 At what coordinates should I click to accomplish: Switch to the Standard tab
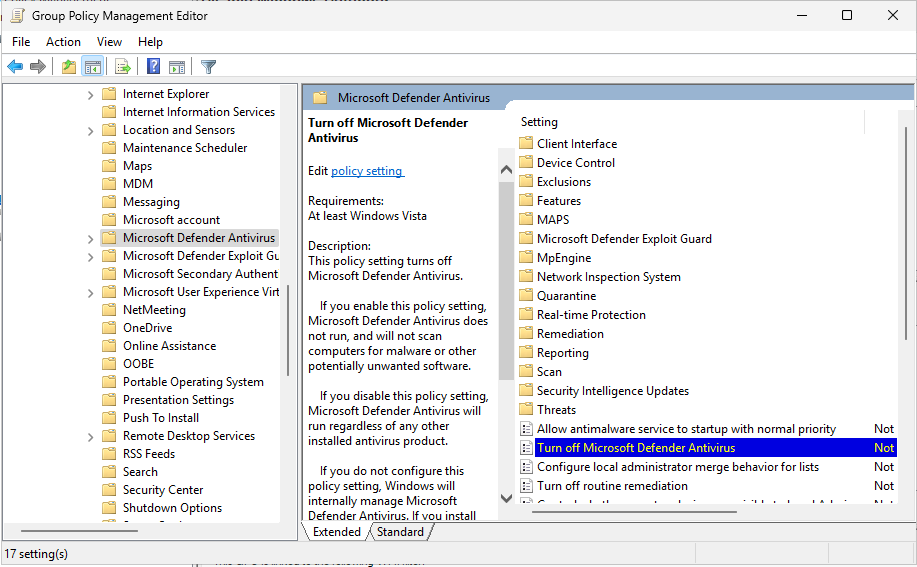(x=400, y=532)
